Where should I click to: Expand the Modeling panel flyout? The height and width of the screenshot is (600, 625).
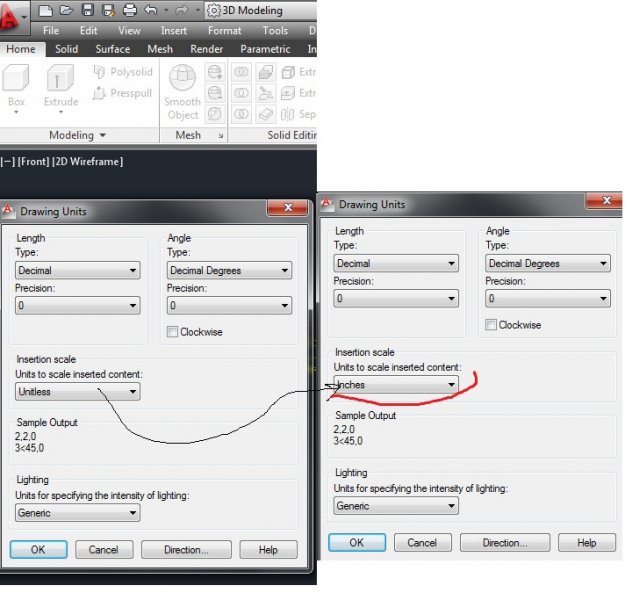(x=78, y=135)
